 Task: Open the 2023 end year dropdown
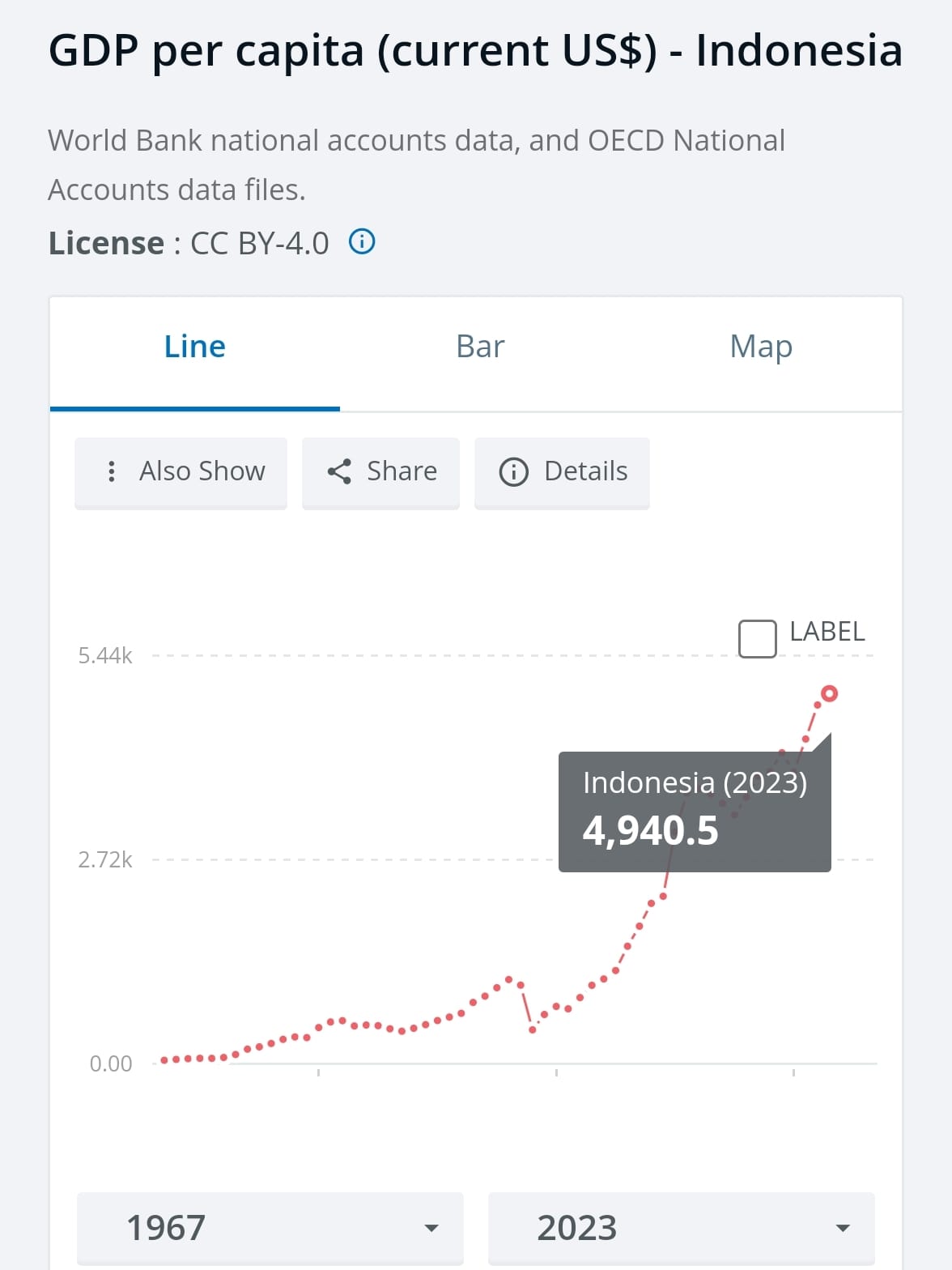point(682,1228)
